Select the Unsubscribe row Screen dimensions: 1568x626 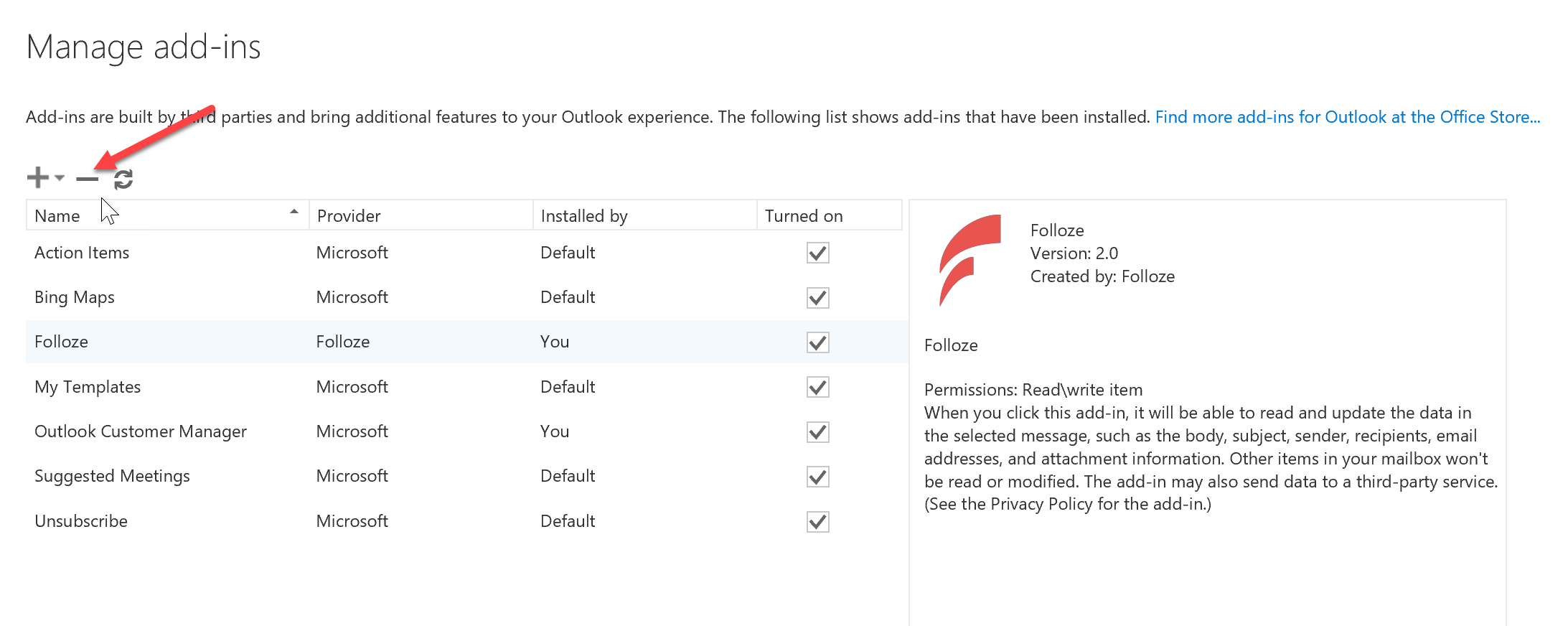pyautogui.click(x=466, y=521)
